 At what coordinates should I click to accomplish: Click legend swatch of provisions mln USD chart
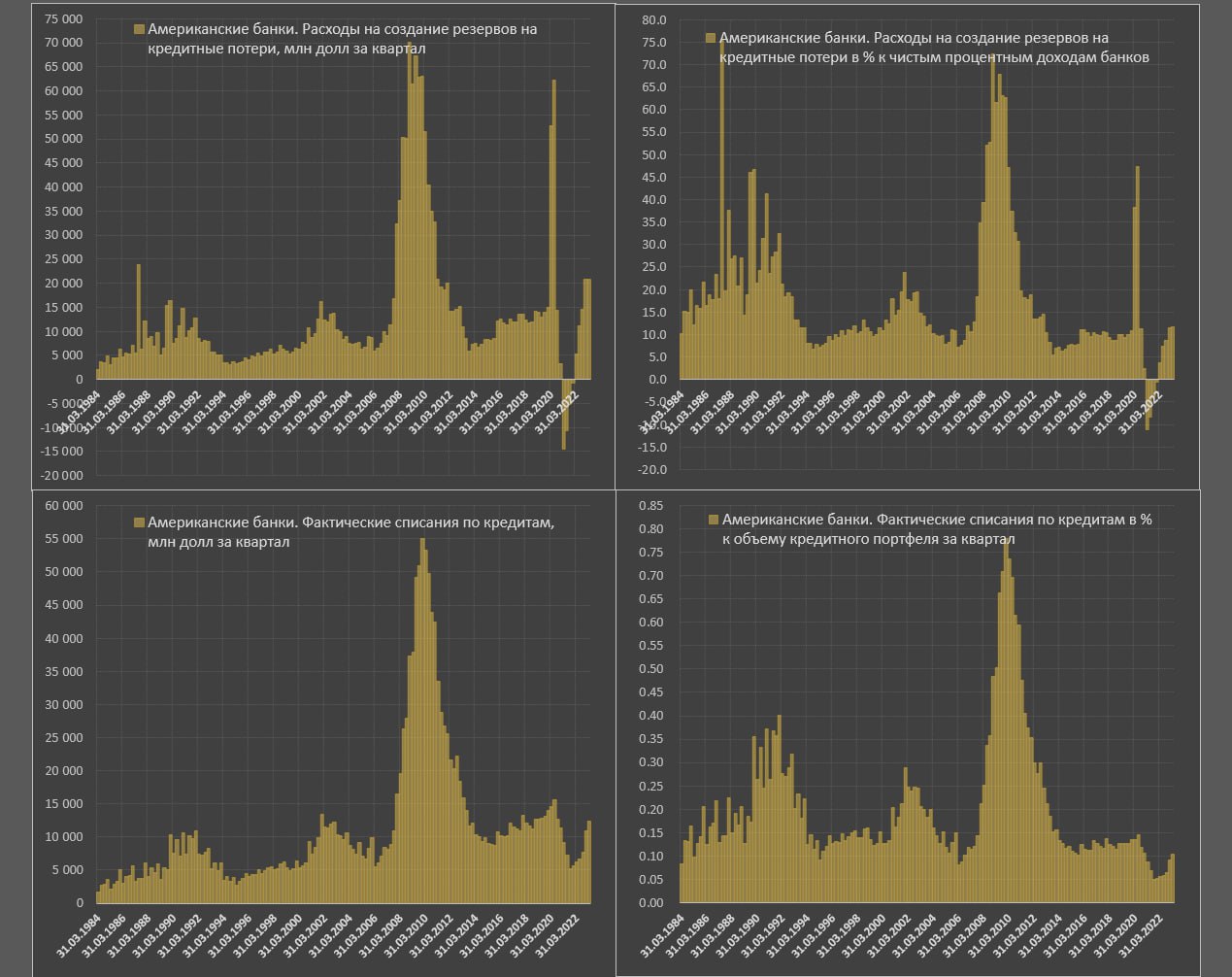139,29
